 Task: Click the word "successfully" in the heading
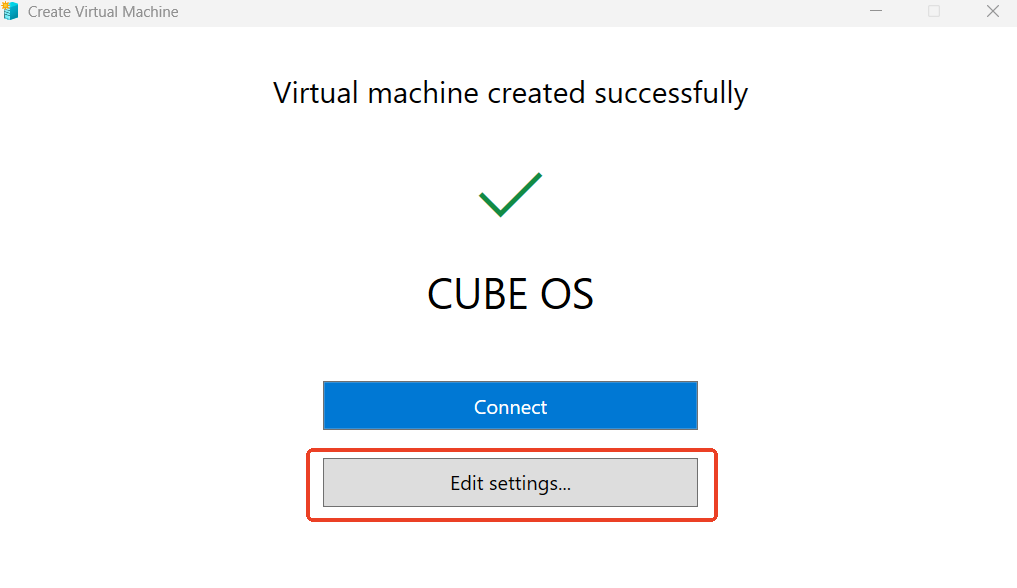click(671, 93)
